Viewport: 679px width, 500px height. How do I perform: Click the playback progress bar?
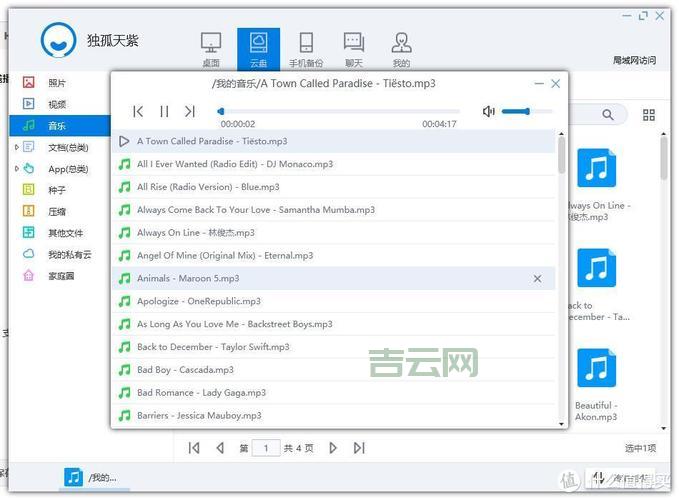pyautogui.click(x=340, y=111)
